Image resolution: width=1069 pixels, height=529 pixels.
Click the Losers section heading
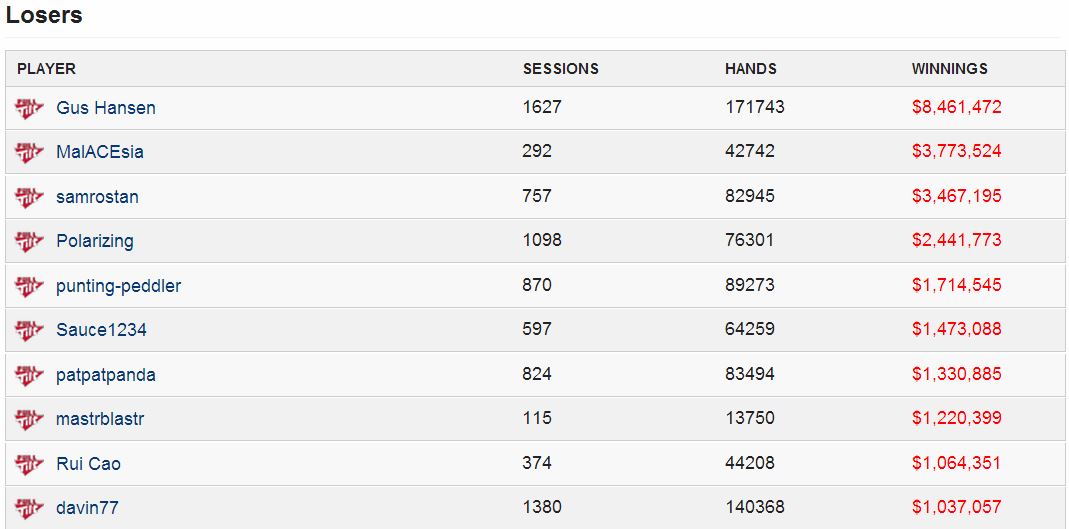44,15
